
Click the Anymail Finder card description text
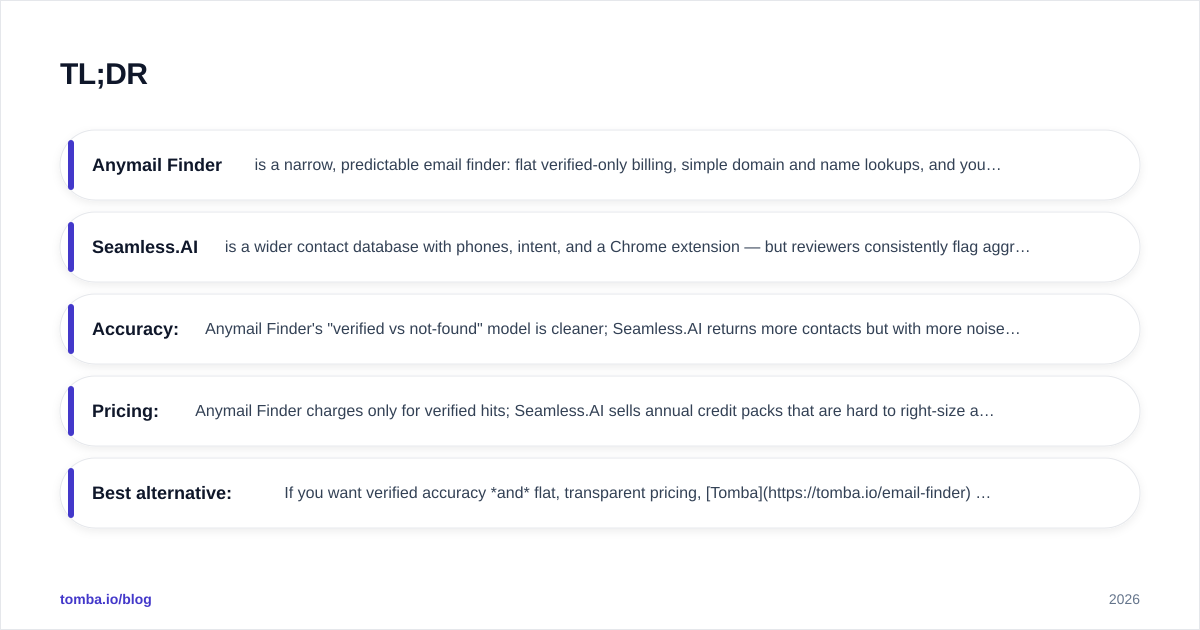(628, 165)
